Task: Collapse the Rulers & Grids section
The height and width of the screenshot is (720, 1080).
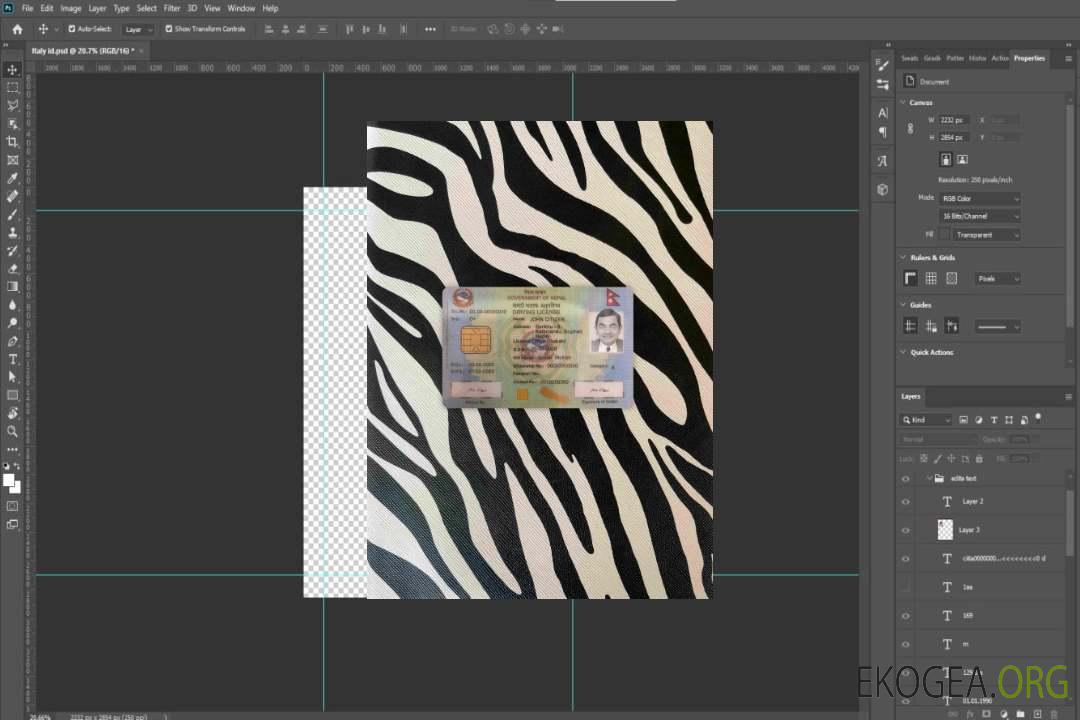Action: (903, 258)
